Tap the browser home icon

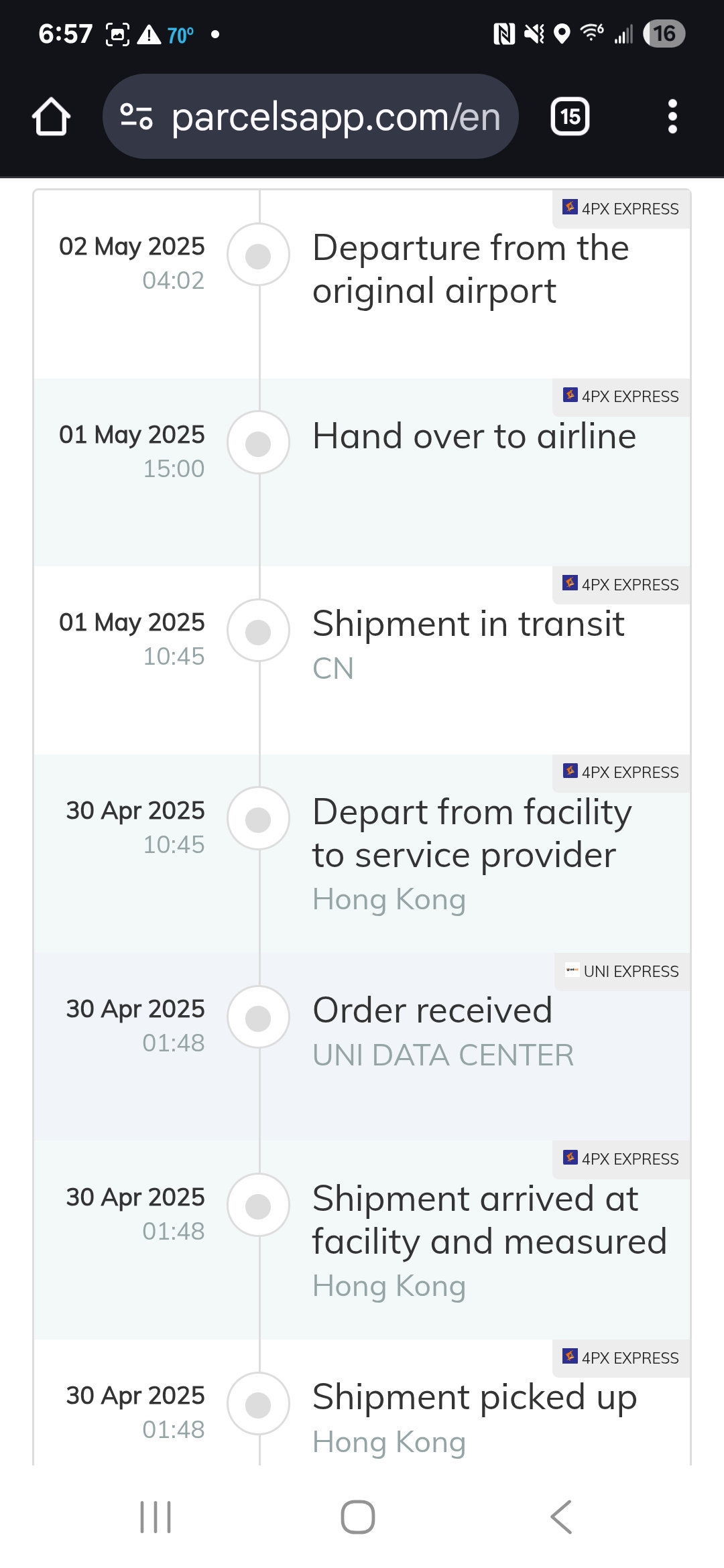51,117
